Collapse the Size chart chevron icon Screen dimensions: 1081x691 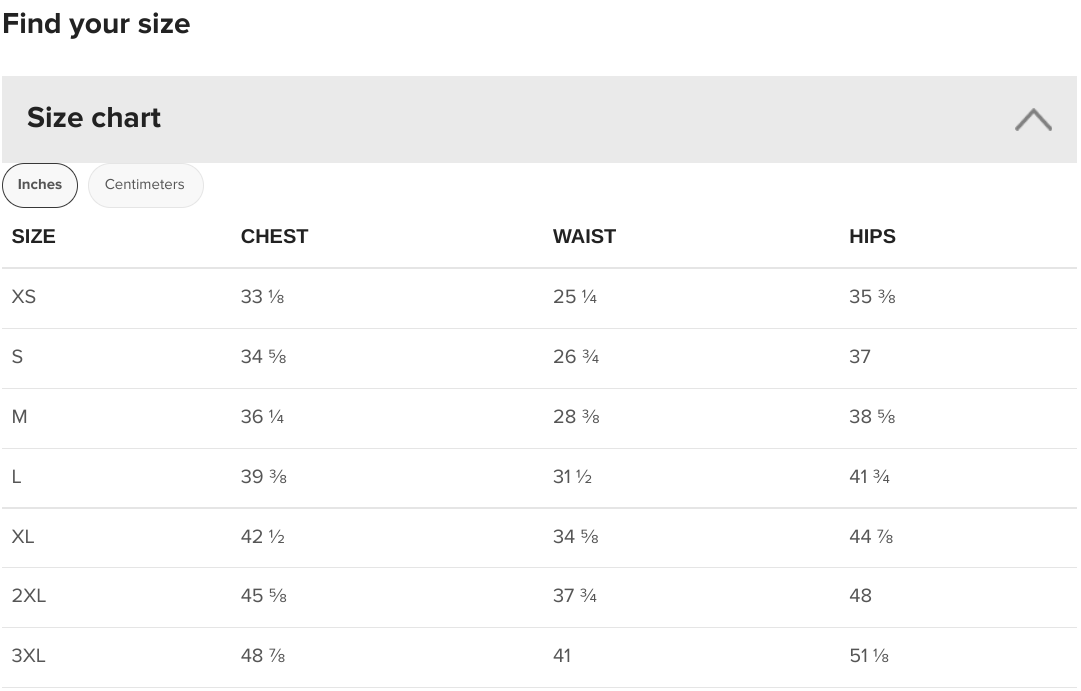tap(1033, 119)
